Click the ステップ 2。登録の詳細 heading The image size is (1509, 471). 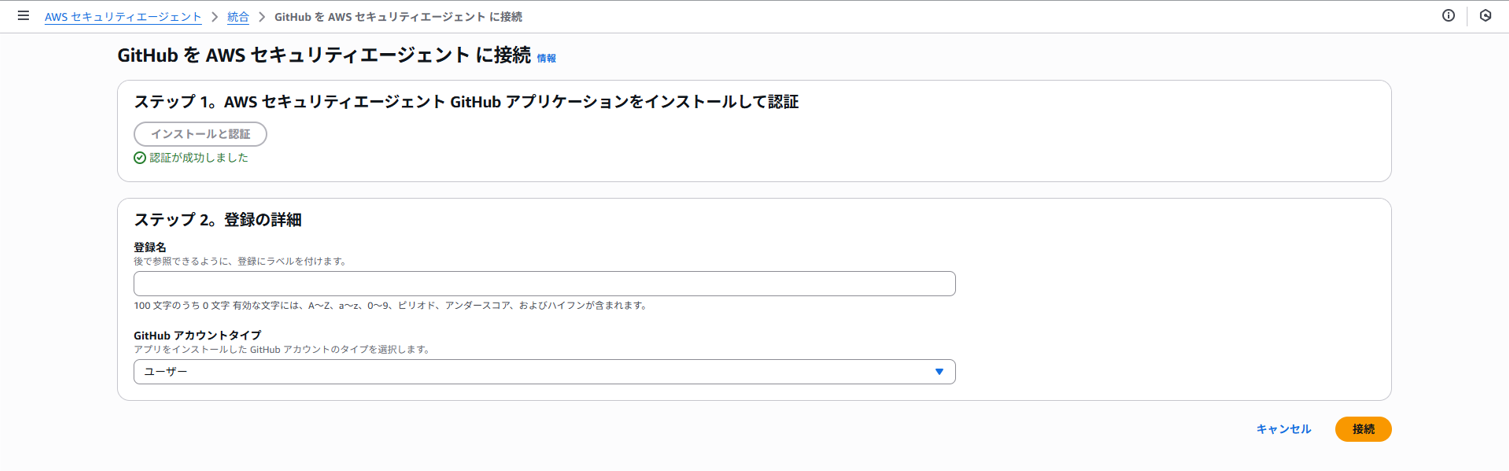click(218, 220)
